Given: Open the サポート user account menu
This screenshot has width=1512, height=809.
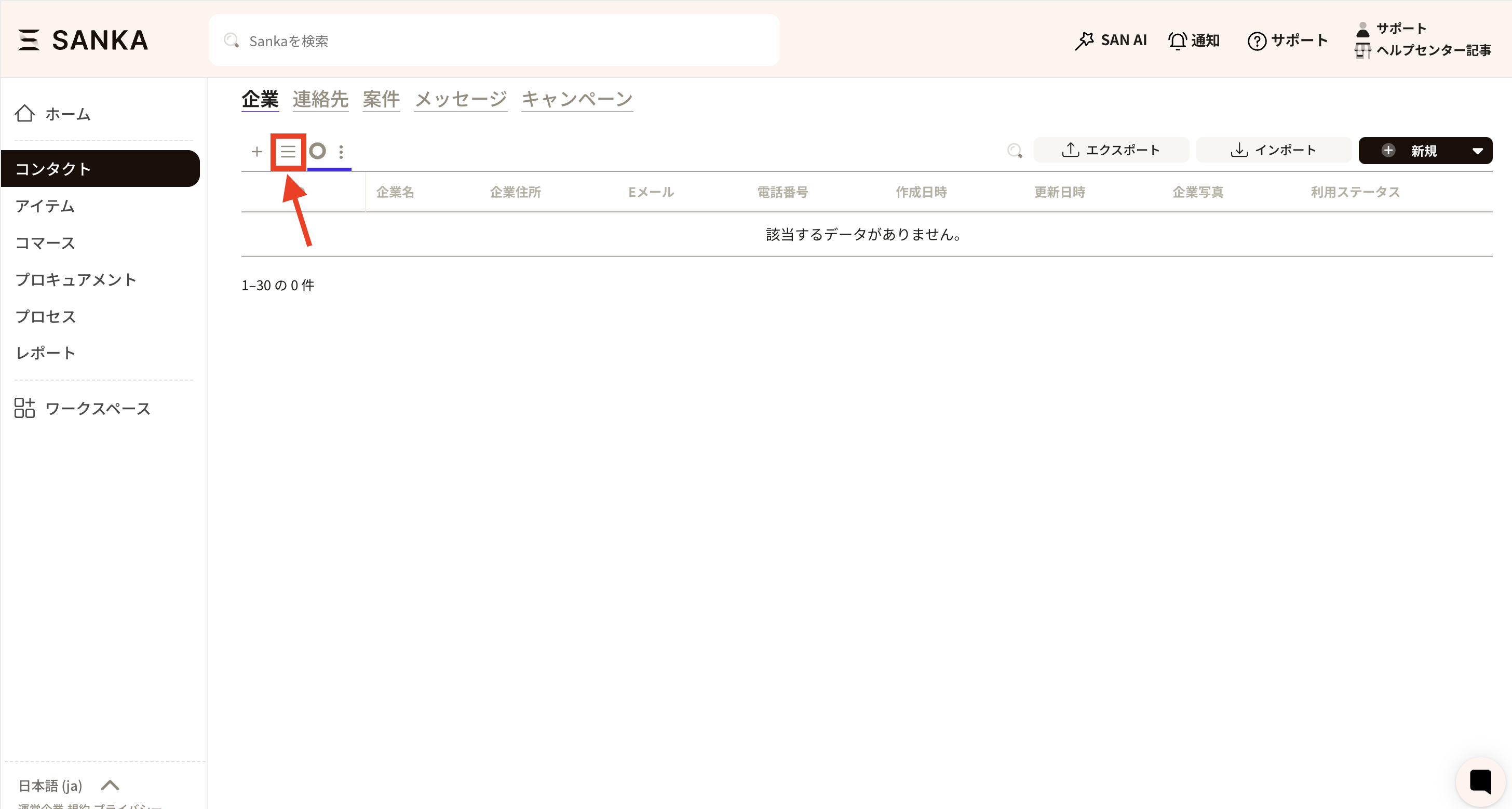Looking at the screenshot, I should click(1400, 28).
